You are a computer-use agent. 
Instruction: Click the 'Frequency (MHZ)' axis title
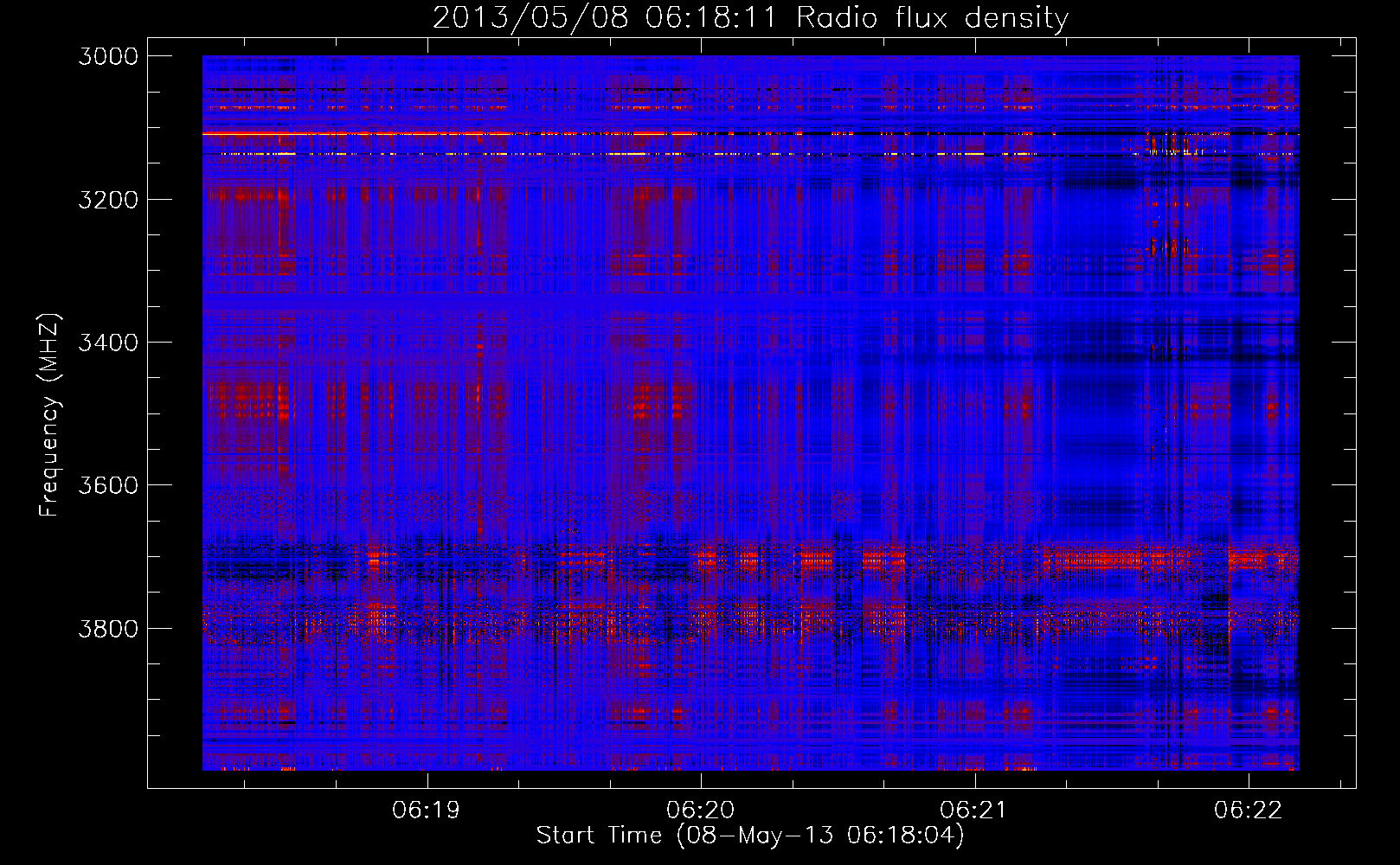(50, 415)
